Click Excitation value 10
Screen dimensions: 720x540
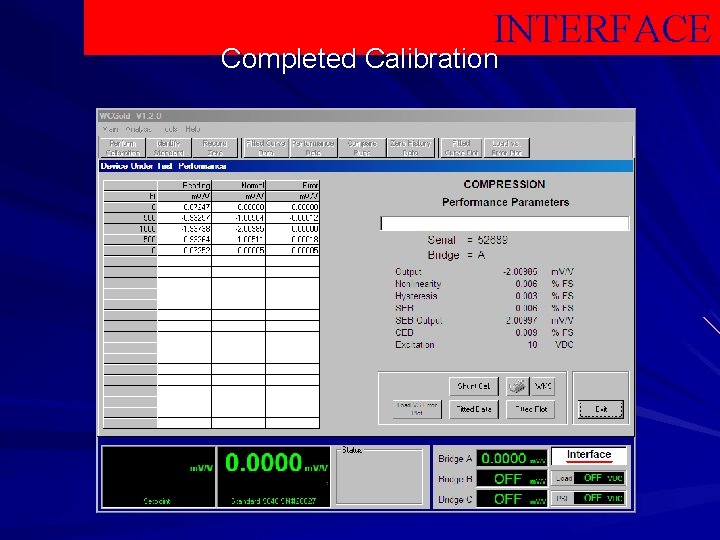point(532,345)
